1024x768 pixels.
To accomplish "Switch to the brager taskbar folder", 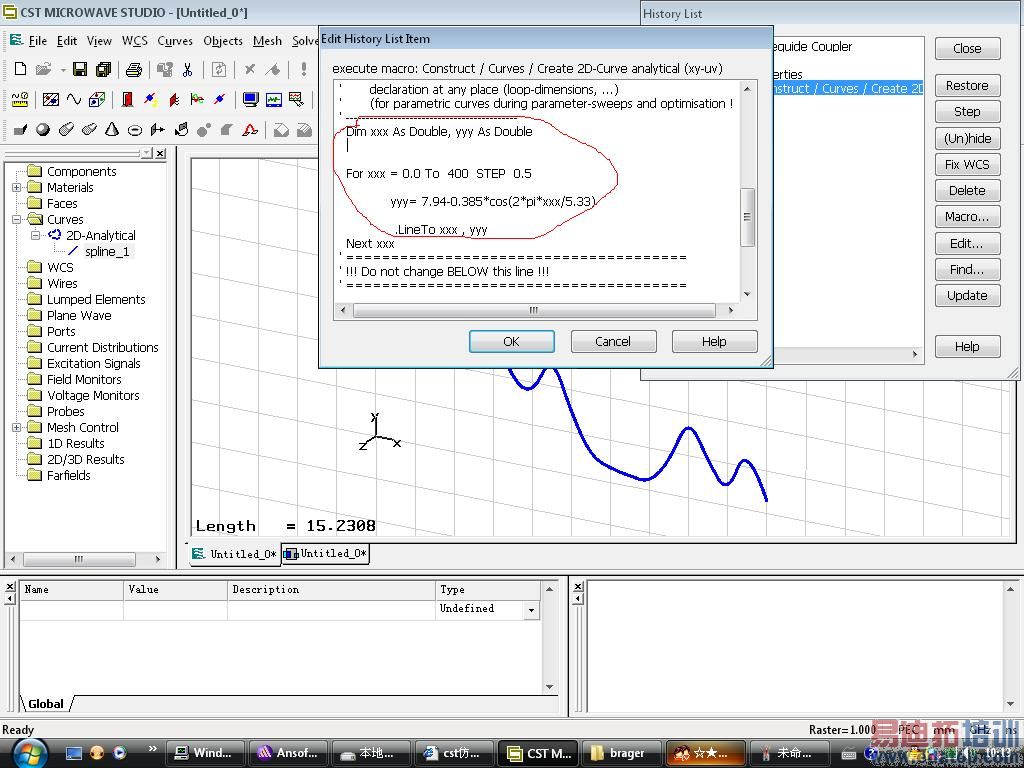I will (x=622, y=753).
